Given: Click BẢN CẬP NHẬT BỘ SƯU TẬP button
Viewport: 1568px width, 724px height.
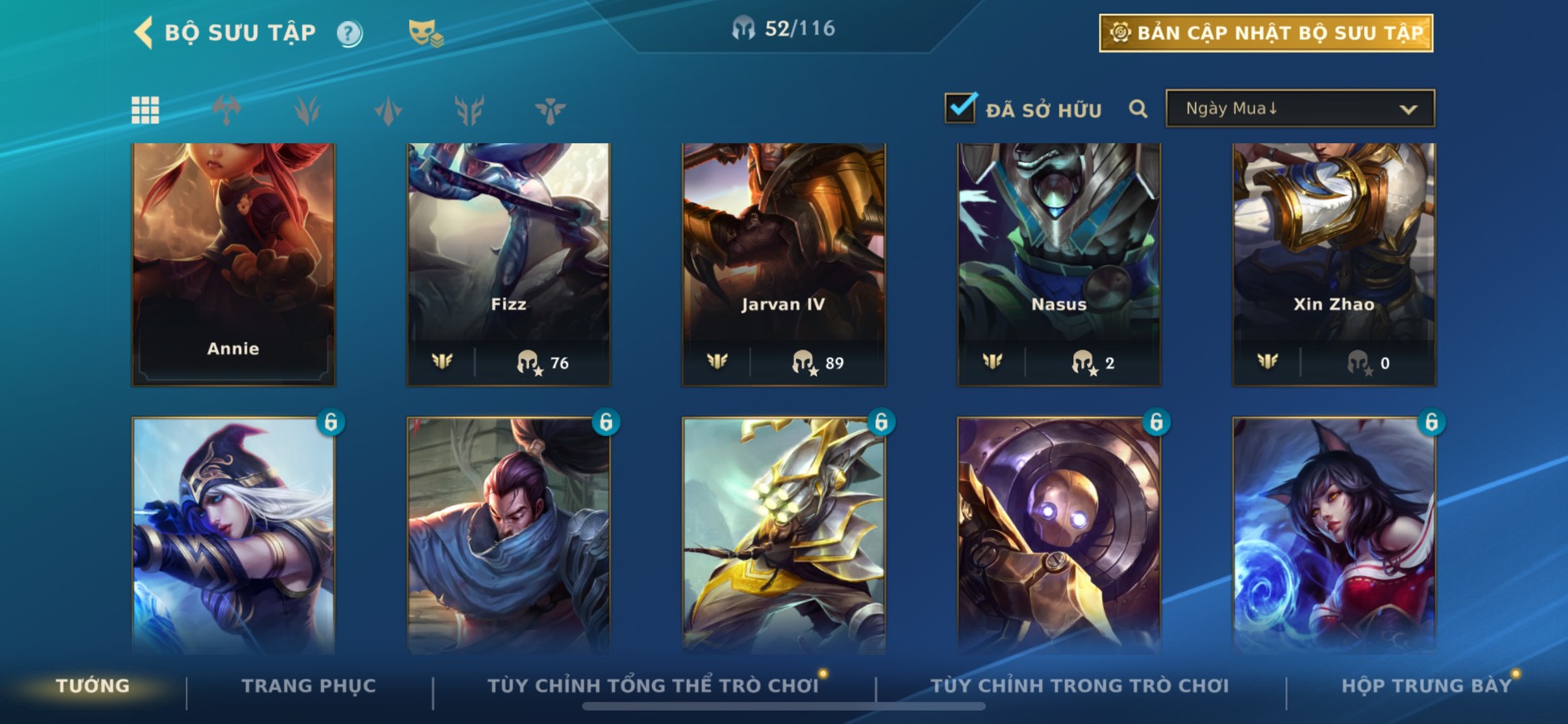Looking at the screenshot, I should pyautogui.click(x=1266, y=33).
